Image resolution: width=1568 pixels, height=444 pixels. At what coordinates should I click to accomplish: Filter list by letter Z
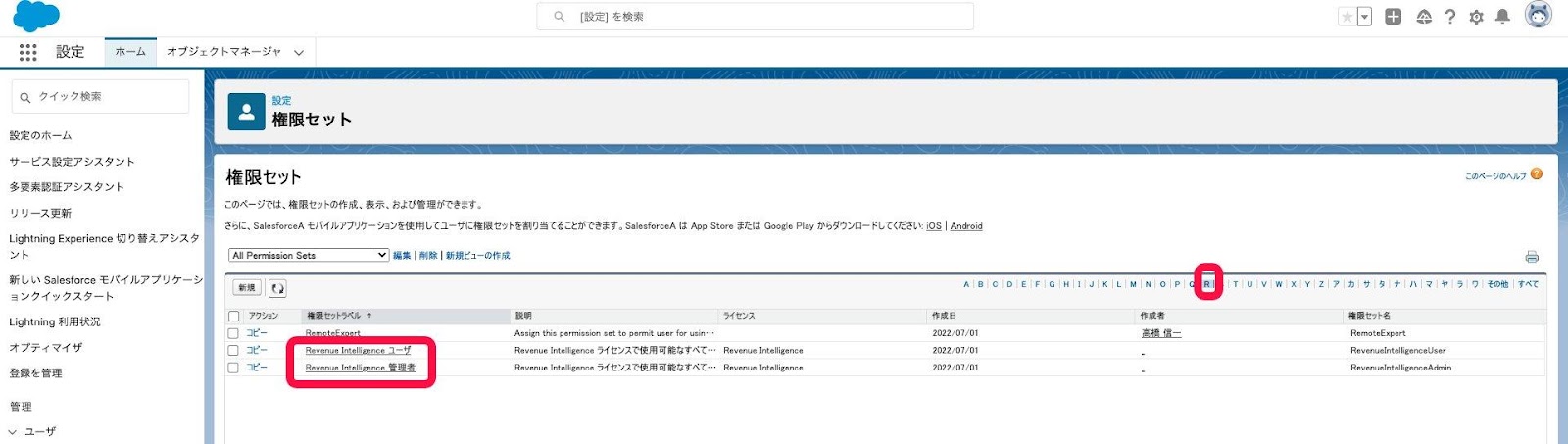coord(1321,284)
